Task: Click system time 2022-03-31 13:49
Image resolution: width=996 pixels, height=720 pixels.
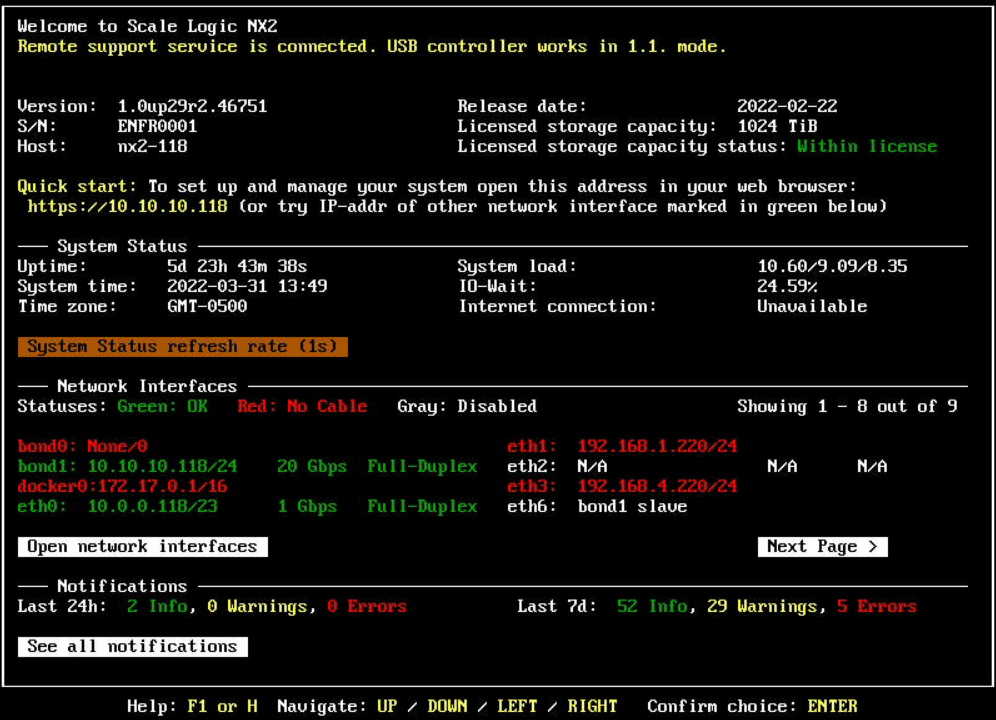Action: 247,287
